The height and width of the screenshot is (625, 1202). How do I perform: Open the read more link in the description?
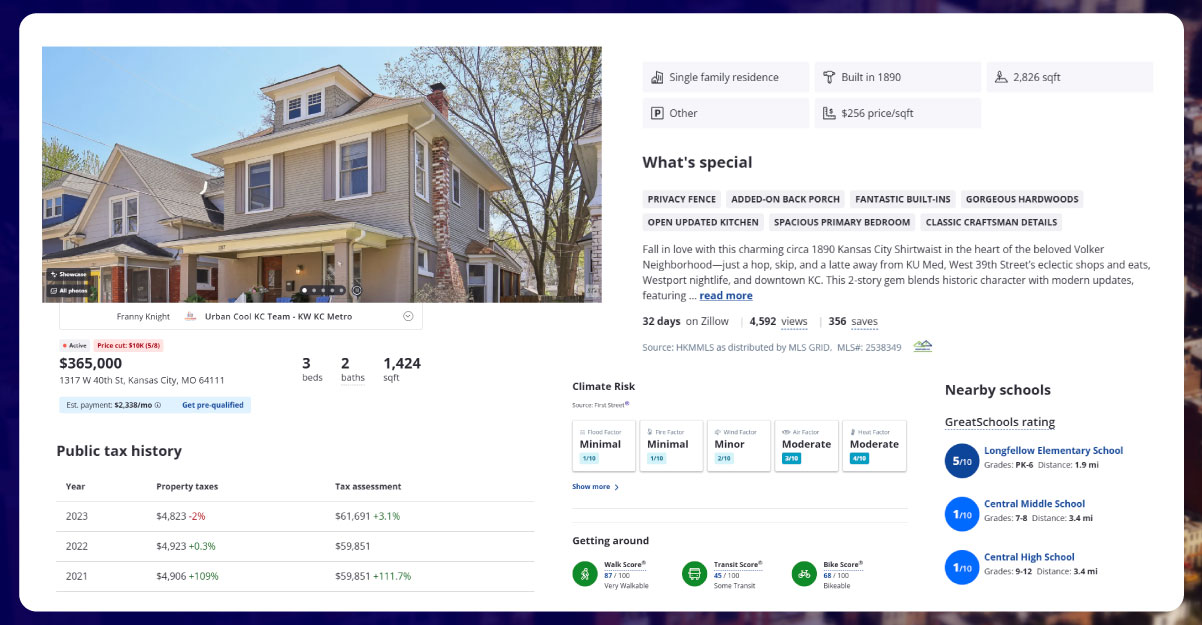(726, 295)
